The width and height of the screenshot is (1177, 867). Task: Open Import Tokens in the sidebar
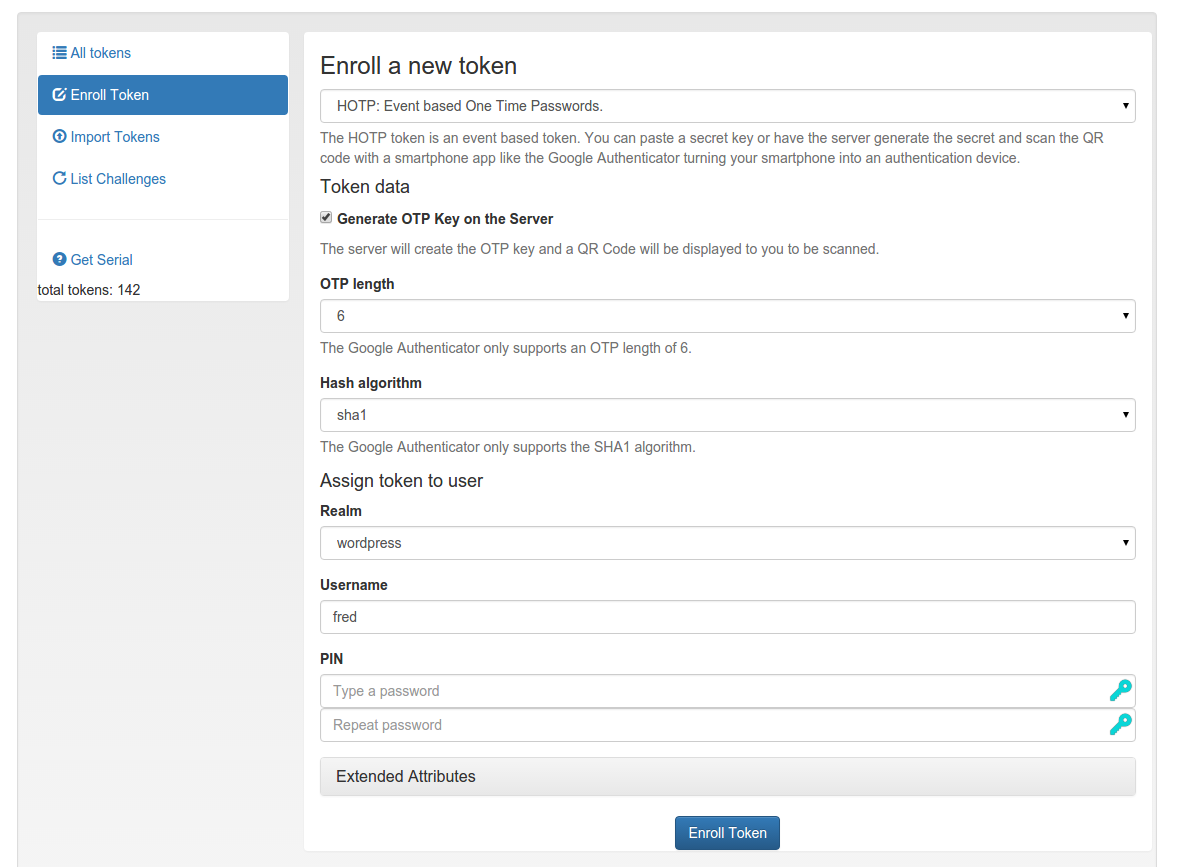(x=163, y=137)
